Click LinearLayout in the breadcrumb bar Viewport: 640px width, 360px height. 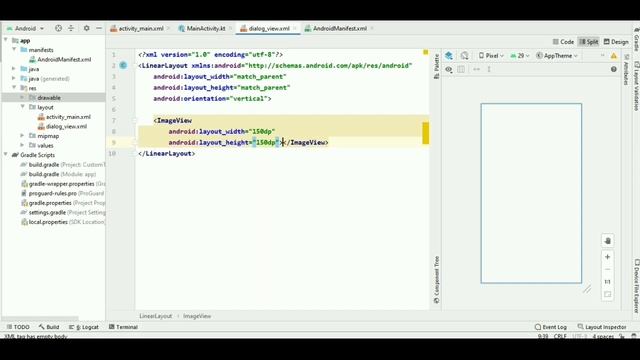pos(156,316)
